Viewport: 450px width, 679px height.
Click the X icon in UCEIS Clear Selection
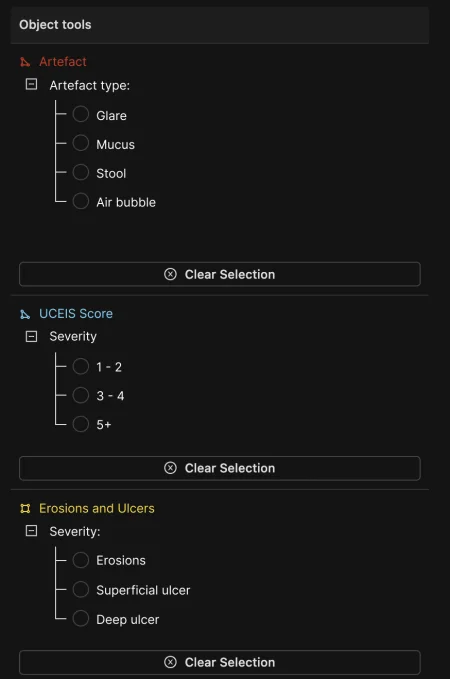(170, 468)
